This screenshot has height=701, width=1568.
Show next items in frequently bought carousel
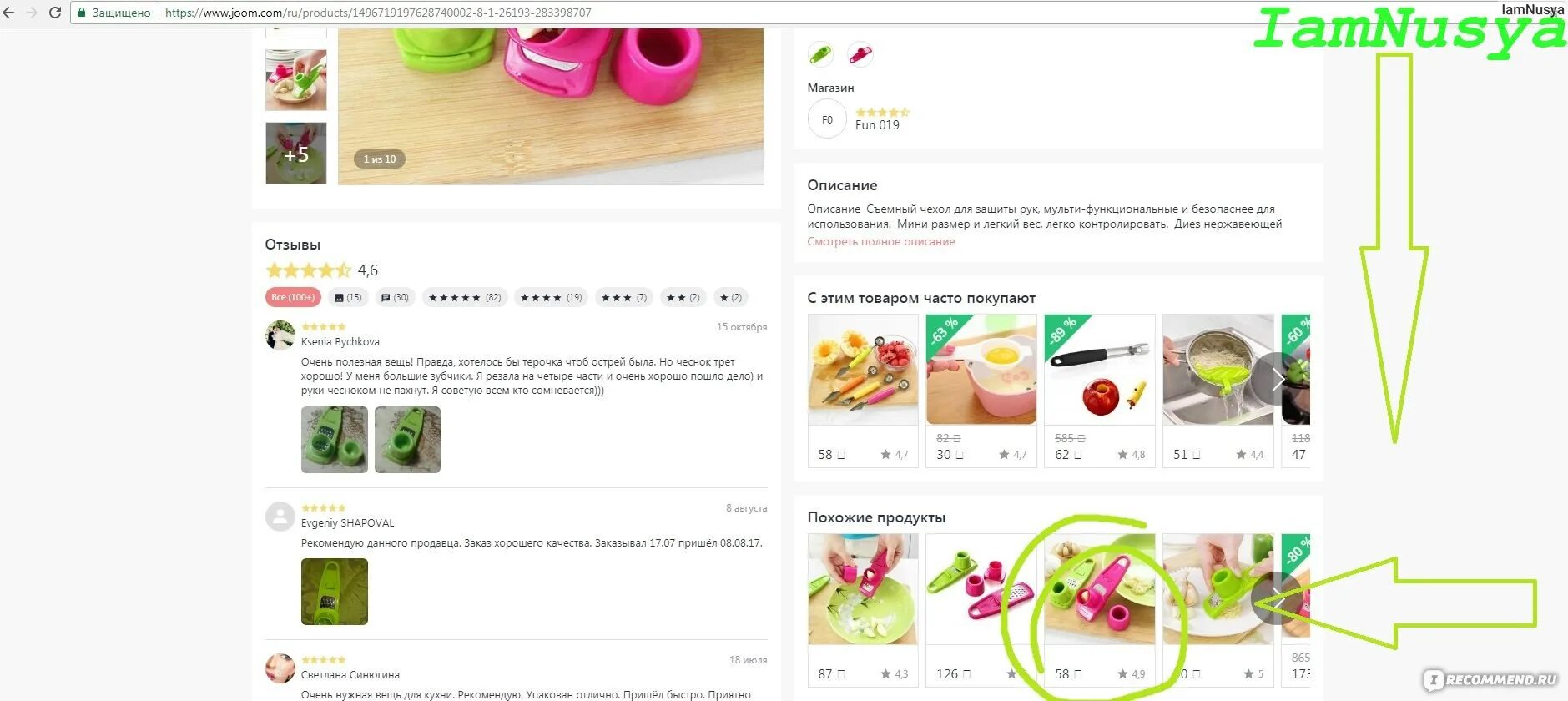[1278, 380]
